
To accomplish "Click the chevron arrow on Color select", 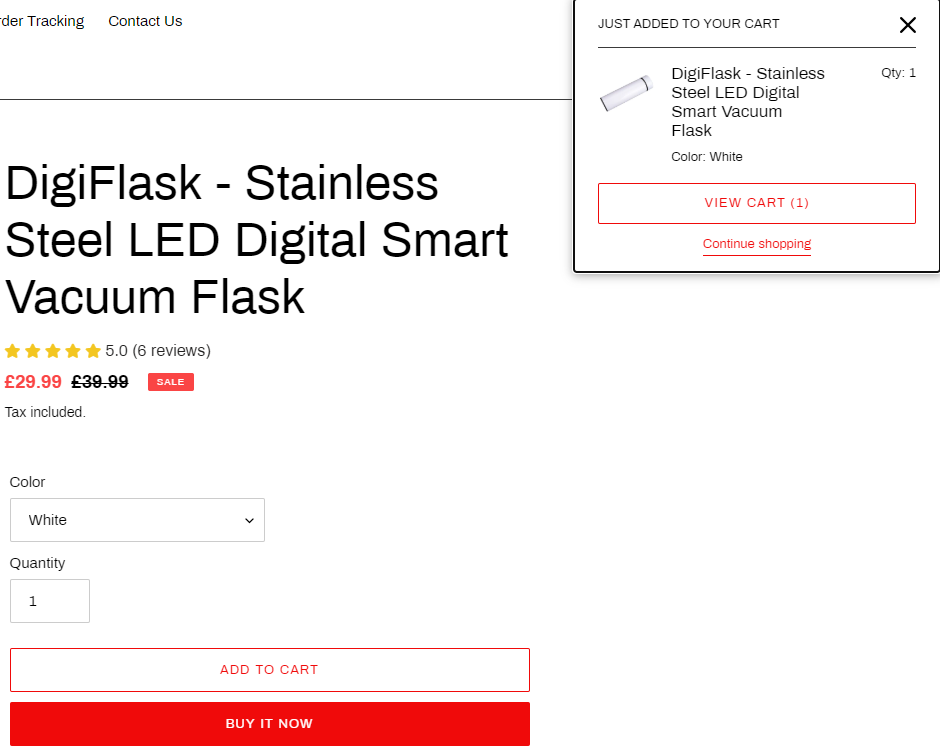I will click(x=249, y=521).
